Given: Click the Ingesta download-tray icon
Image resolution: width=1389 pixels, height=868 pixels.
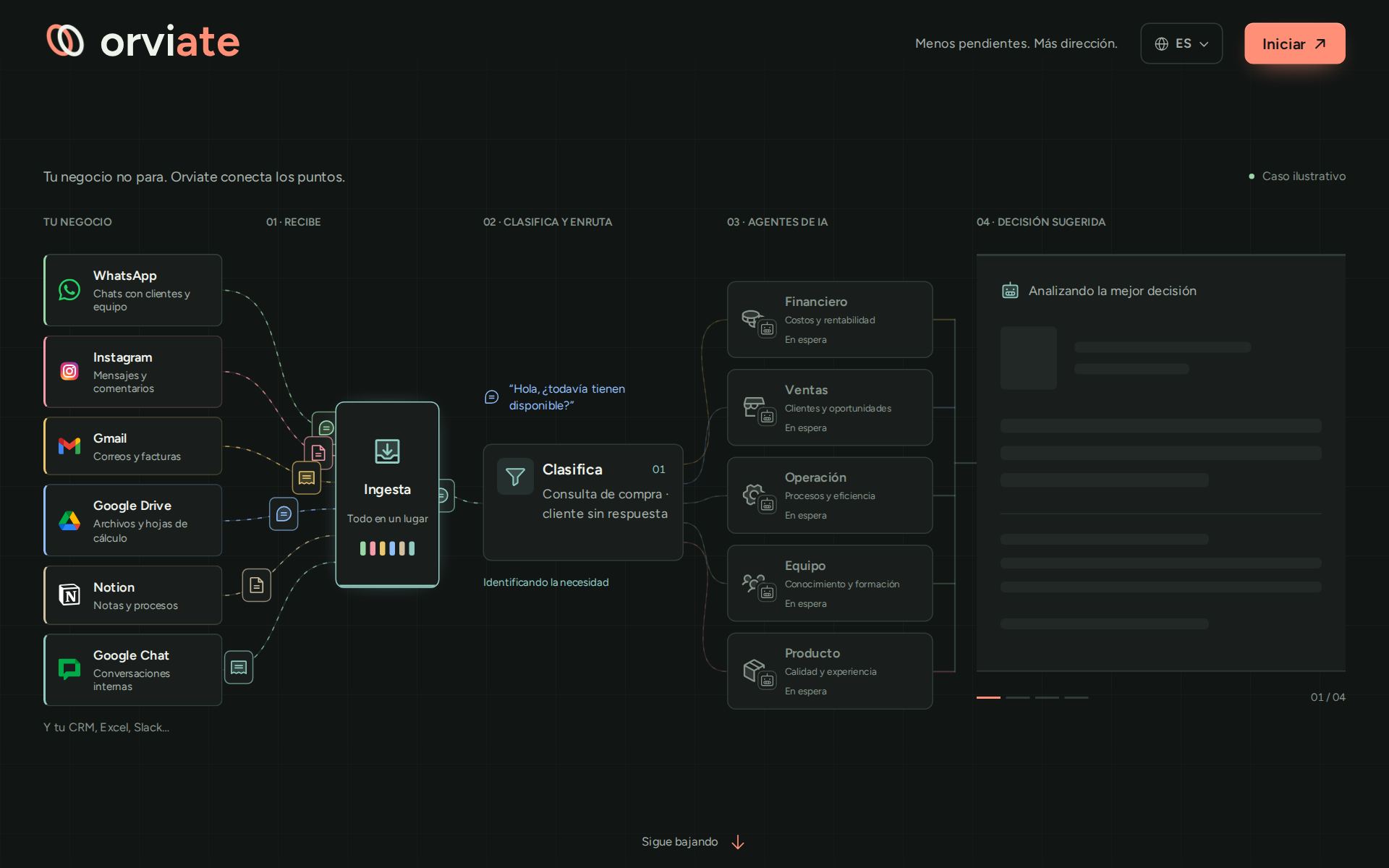Looking at the screenshot, I should tap(387, 451).
